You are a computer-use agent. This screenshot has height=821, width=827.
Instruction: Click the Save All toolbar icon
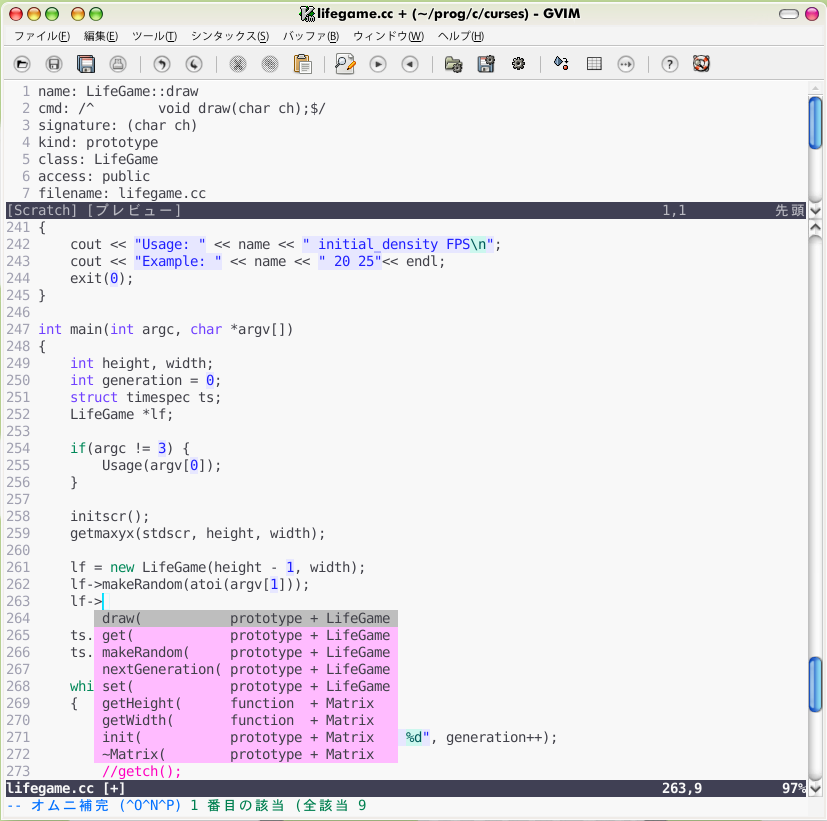[x=86, y=64]
